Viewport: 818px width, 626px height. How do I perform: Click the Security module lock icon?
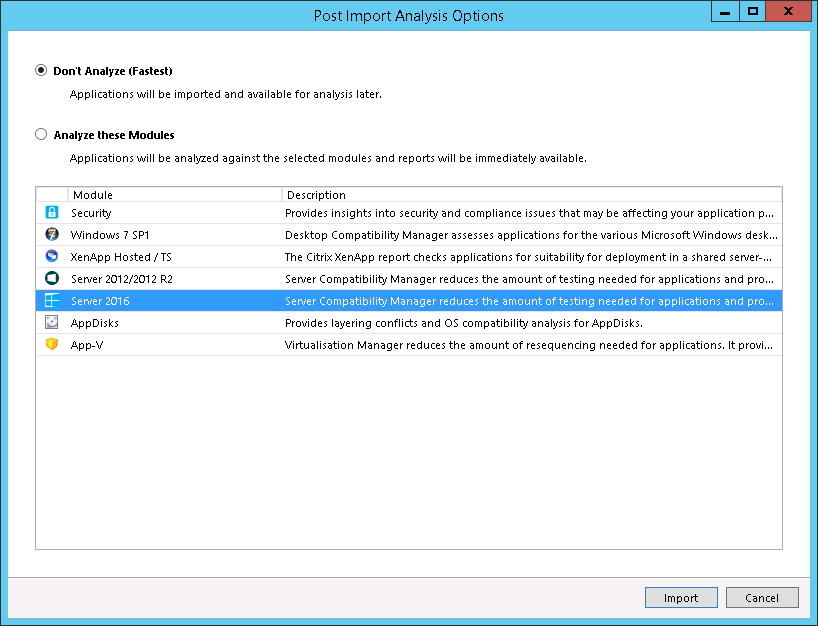[52, 213]
